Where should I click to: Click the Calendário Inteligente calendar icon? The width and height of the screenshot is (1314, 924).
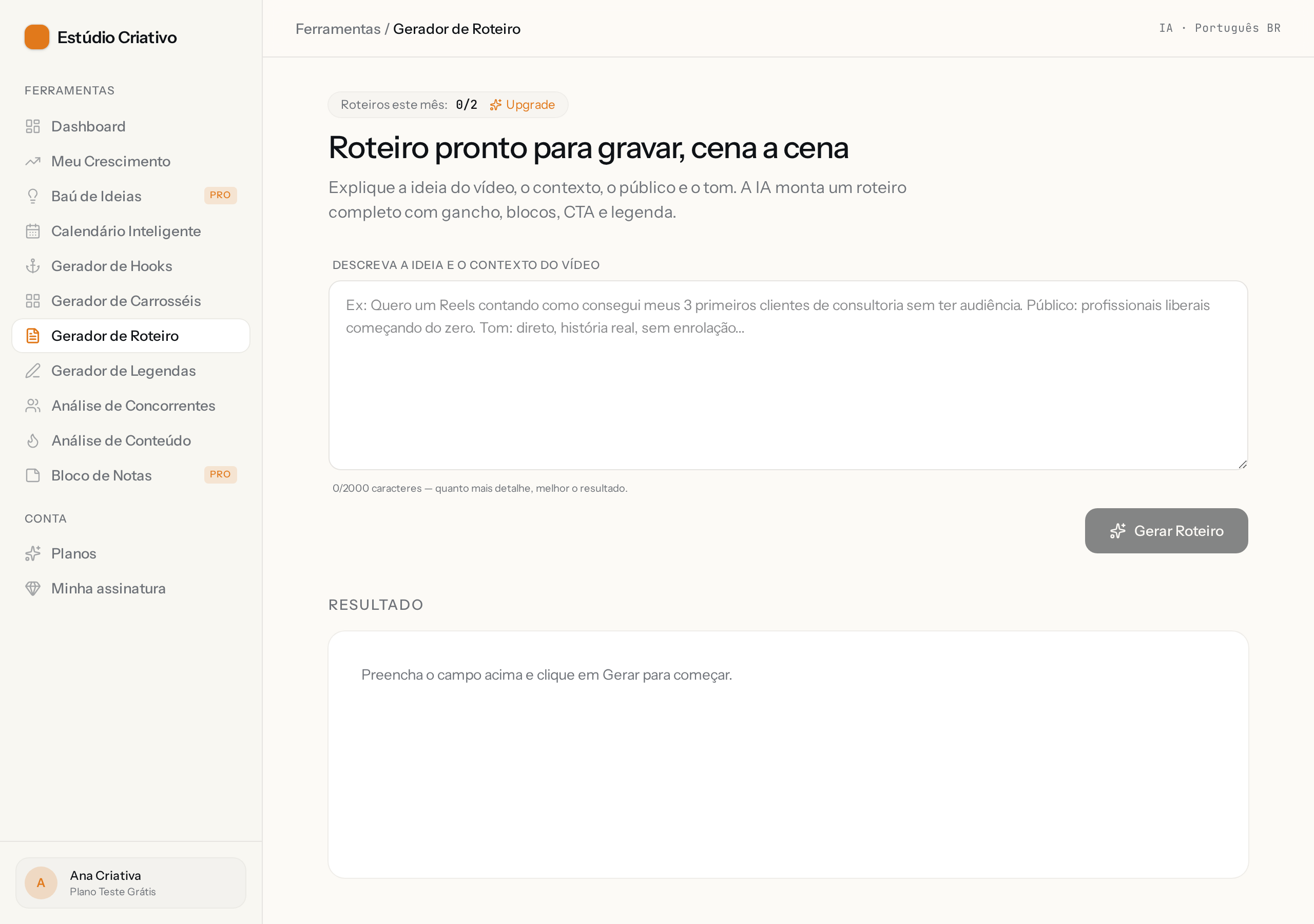[33, 232]
